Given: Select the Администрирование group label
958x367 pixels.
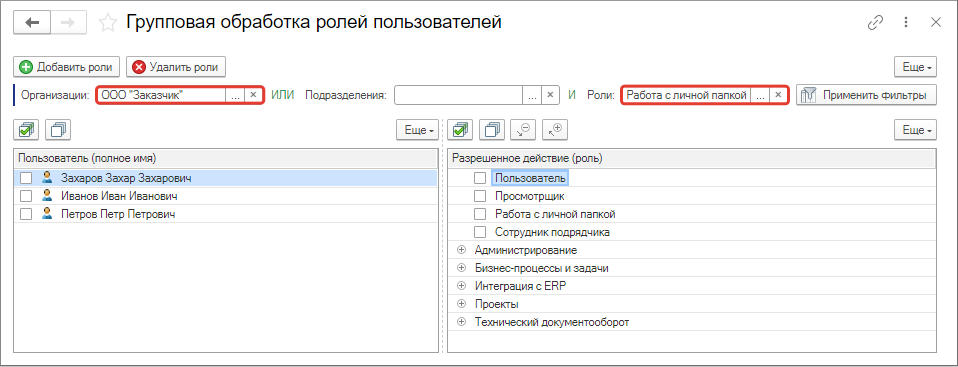Looking at the screenshot, I should (526, 250).
